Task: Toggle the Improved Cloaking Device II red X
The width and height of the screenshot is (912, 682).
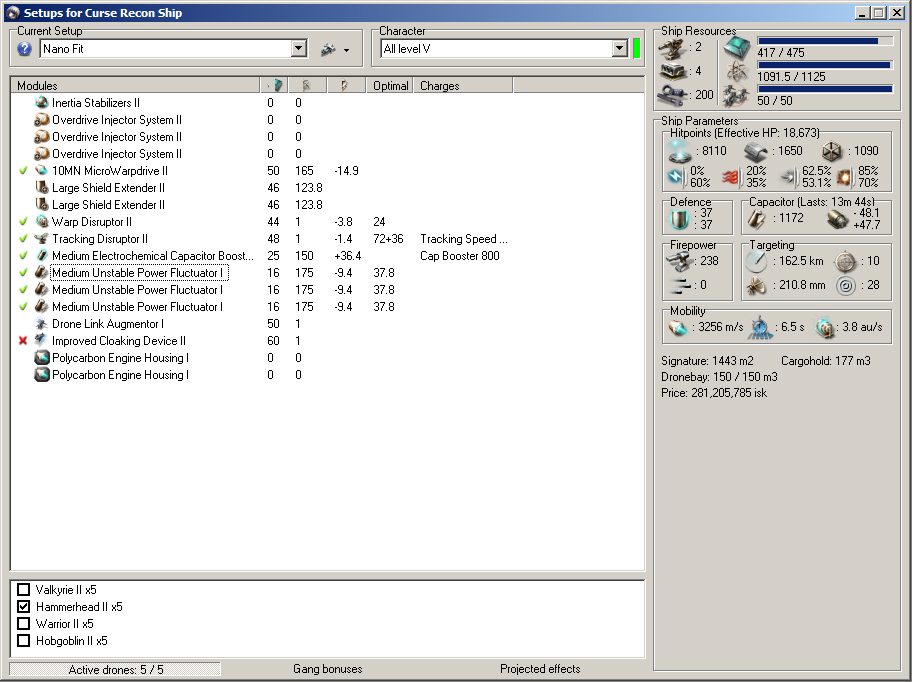Action: 23,341
